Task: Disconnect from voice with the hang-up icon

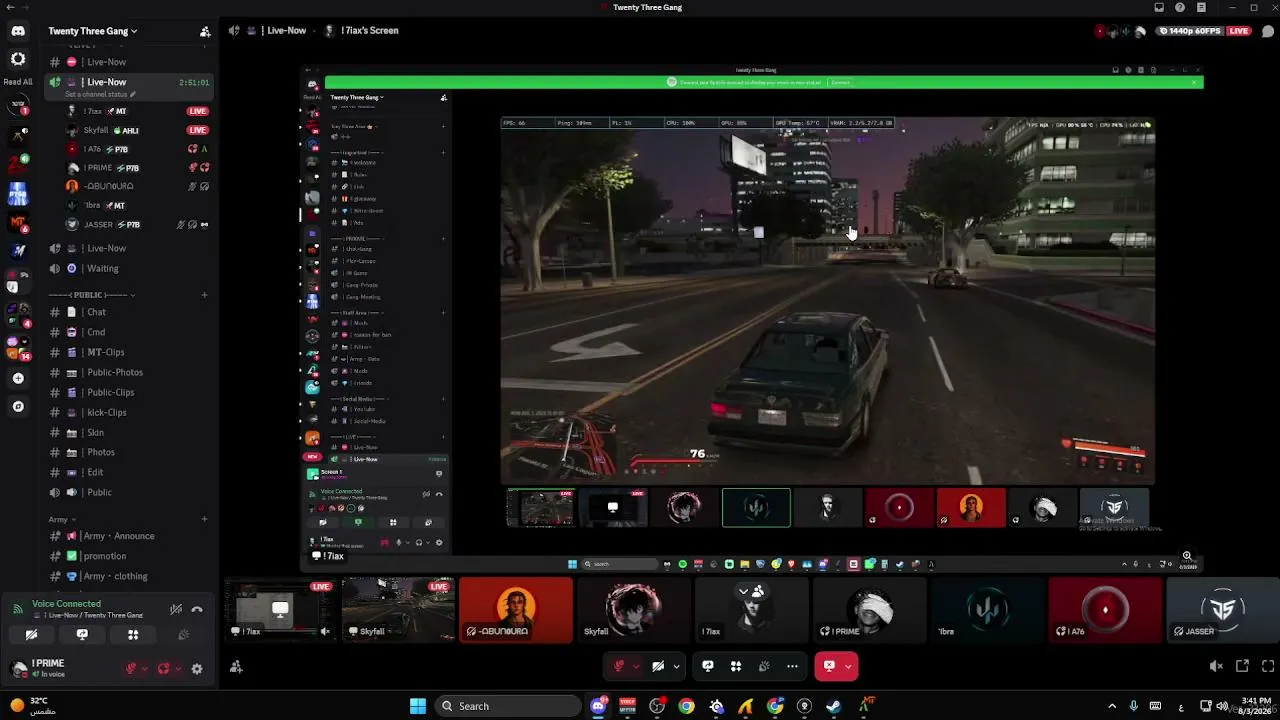Action: [x=197, y=609]
